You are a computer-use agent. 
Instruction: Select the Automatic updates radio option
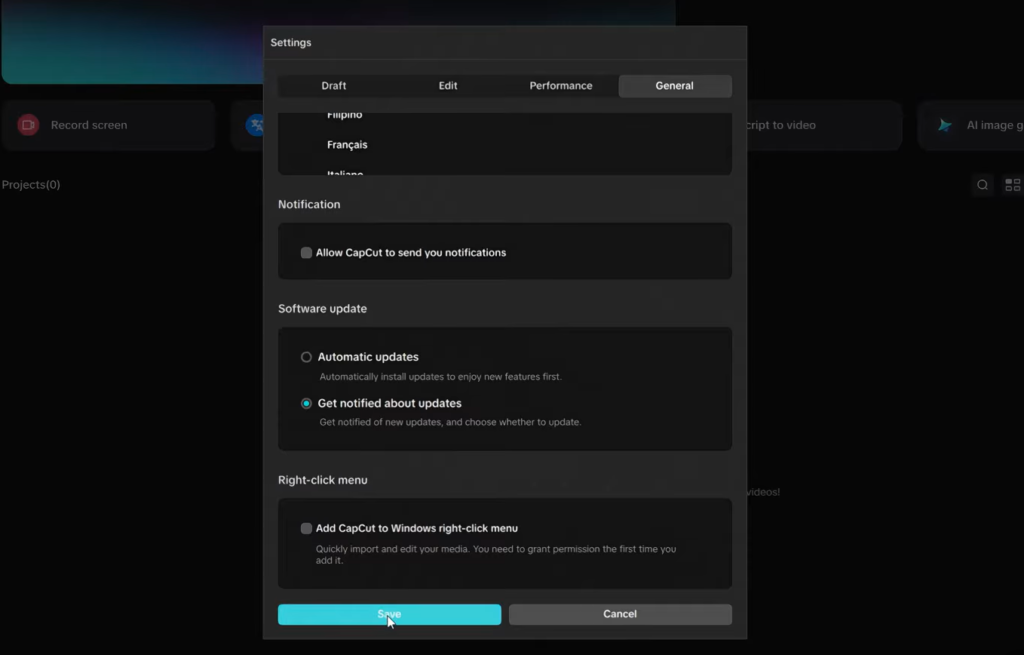[306, 357]
